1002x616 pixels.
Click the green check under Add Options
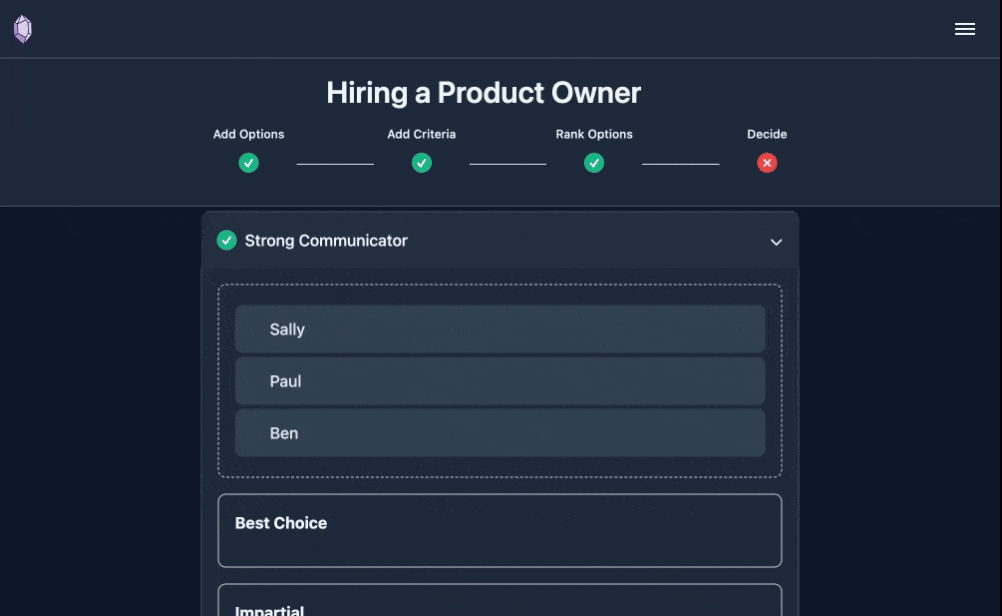pos(249,163)
